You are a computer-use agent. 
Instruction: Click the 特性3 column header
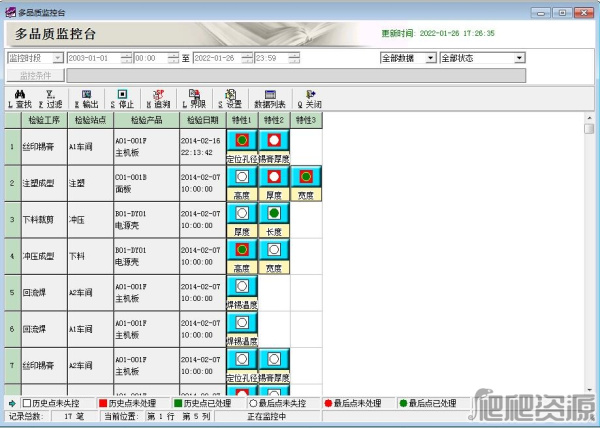[x=306, y=120]
